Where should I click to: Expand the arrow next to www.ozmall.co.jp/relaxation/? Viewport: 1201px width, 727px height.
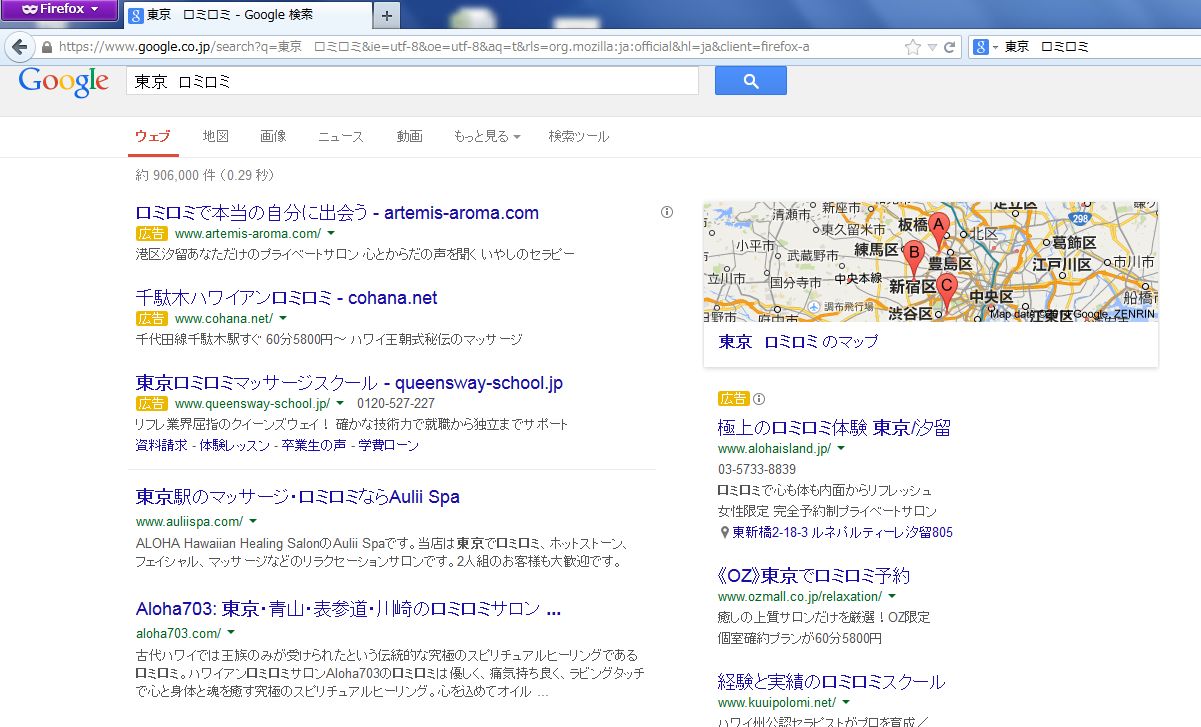pyautogui.click(x=892, y=597)
